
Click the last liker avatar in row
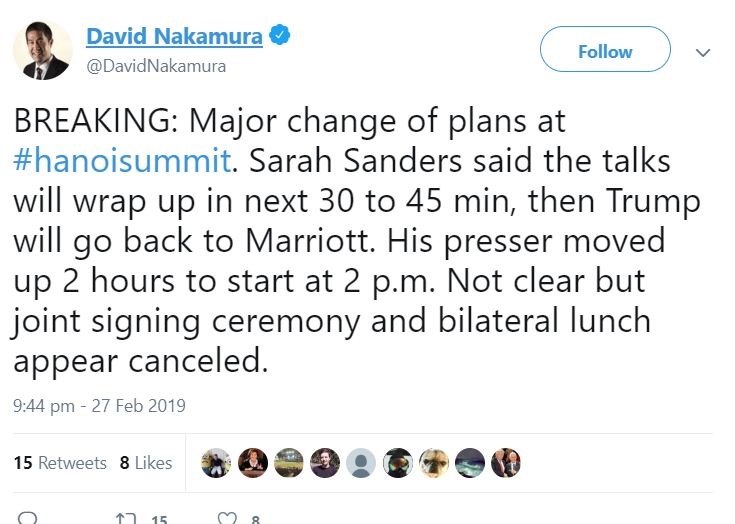point(505,462)
